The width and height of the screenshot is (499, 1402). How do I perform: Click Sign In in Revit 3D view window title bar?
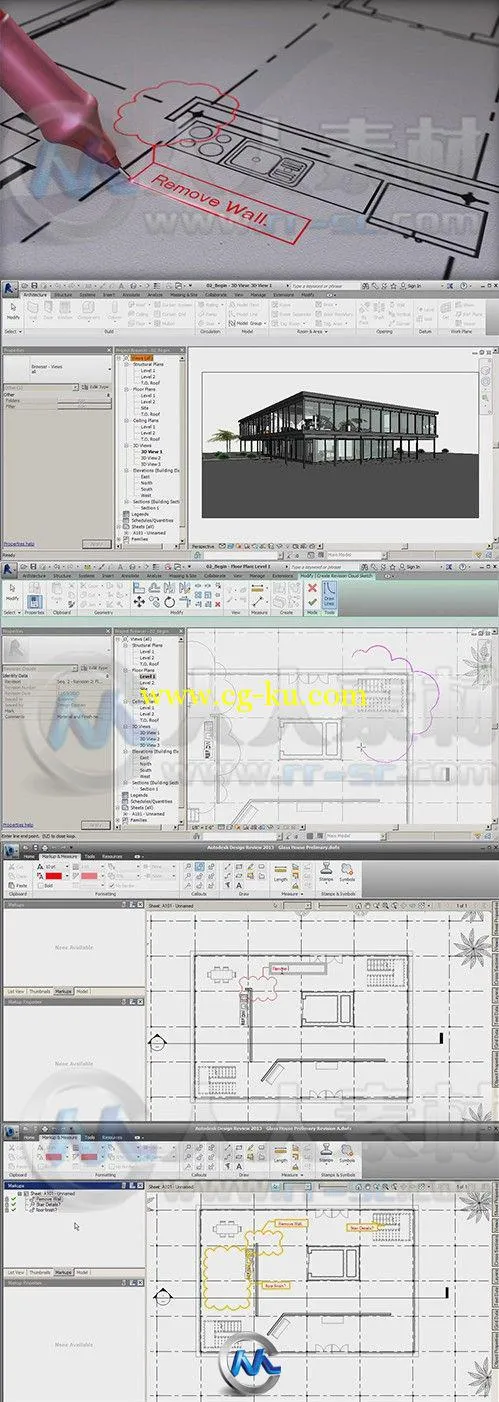pyautogui.click(x=410, y=288)
